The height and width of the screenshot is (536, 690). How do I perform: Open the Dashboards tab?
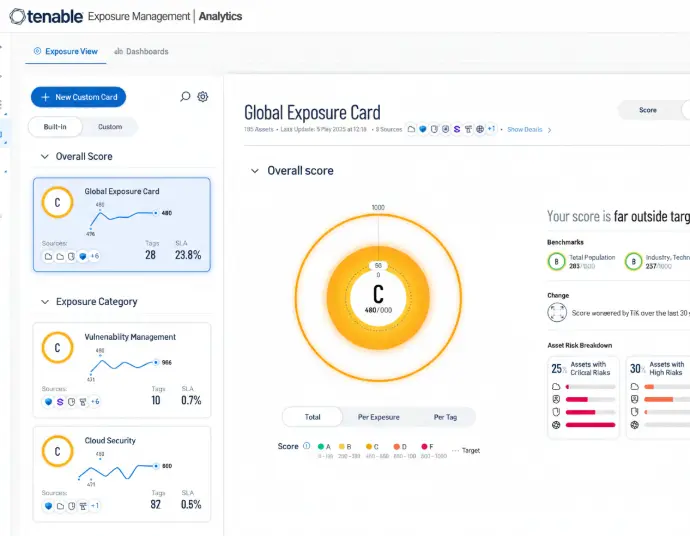tap(141, 51)
